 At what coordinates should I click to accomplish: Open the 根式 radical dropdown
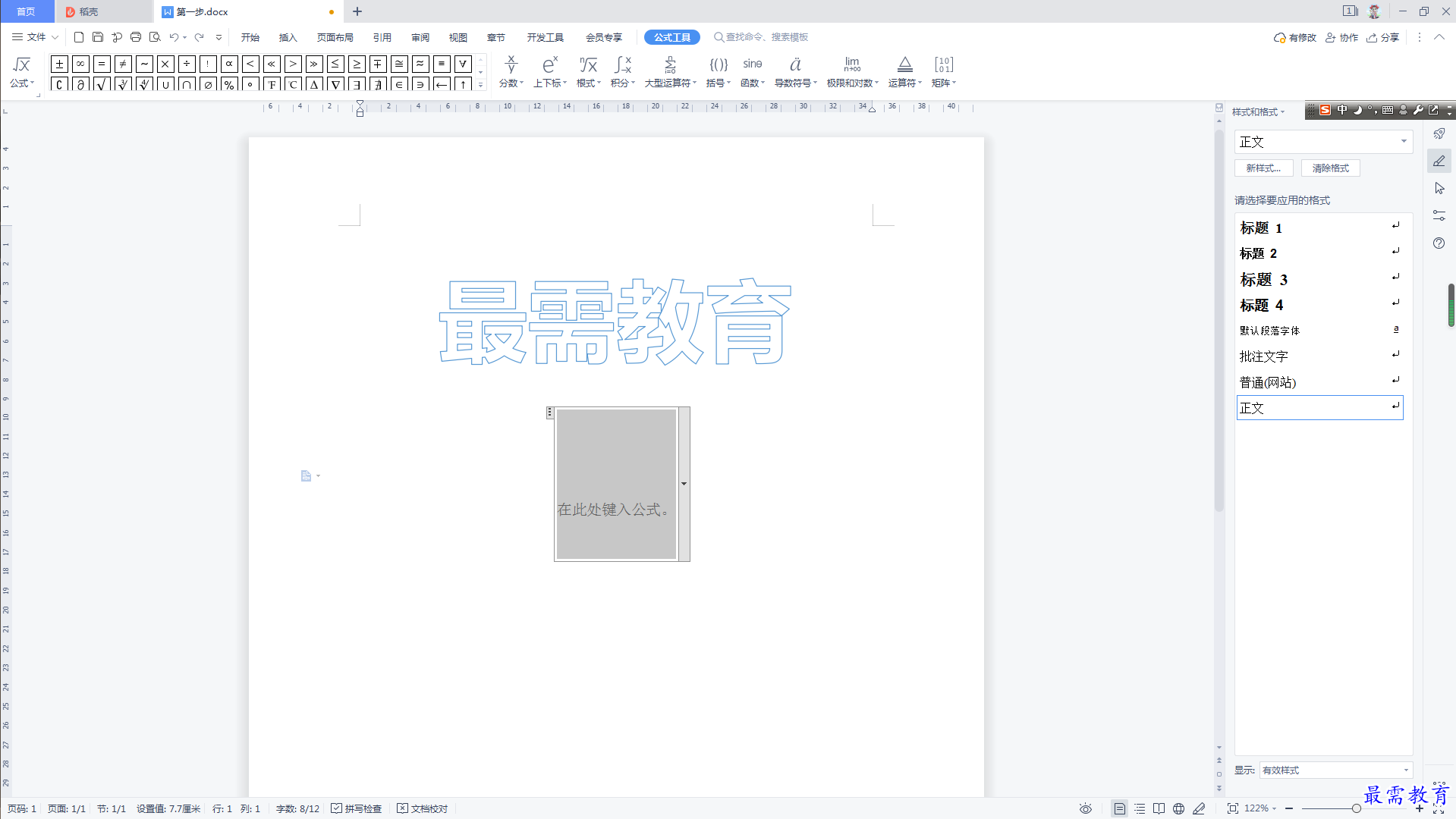(x=589, y=72)
